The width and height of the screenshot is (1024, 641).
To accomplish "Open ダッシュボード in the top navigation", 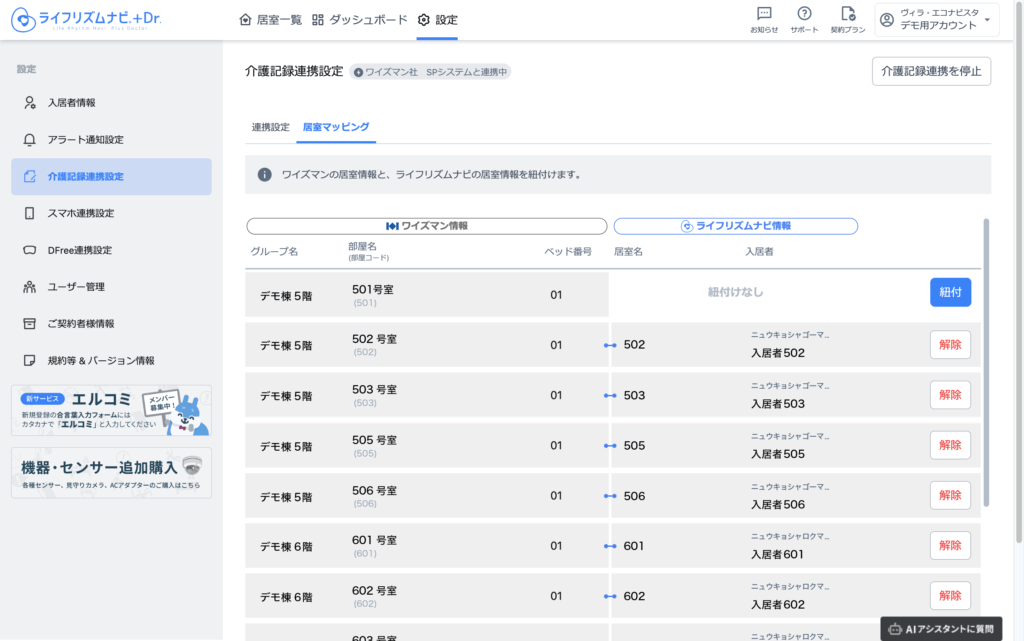I will click(360, 20).
